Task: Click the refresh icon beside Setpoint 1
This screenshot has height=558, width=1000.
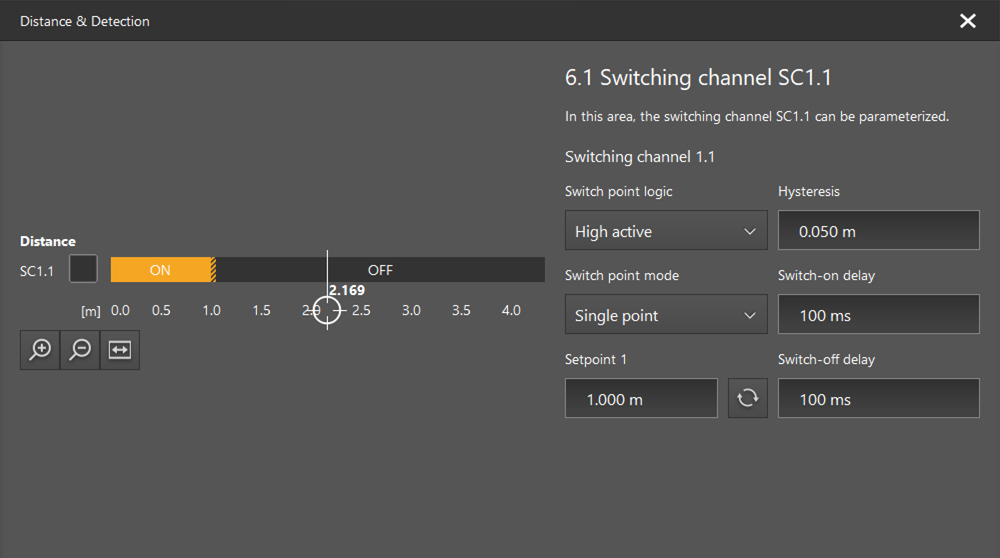Action: [x=747, y=398]
